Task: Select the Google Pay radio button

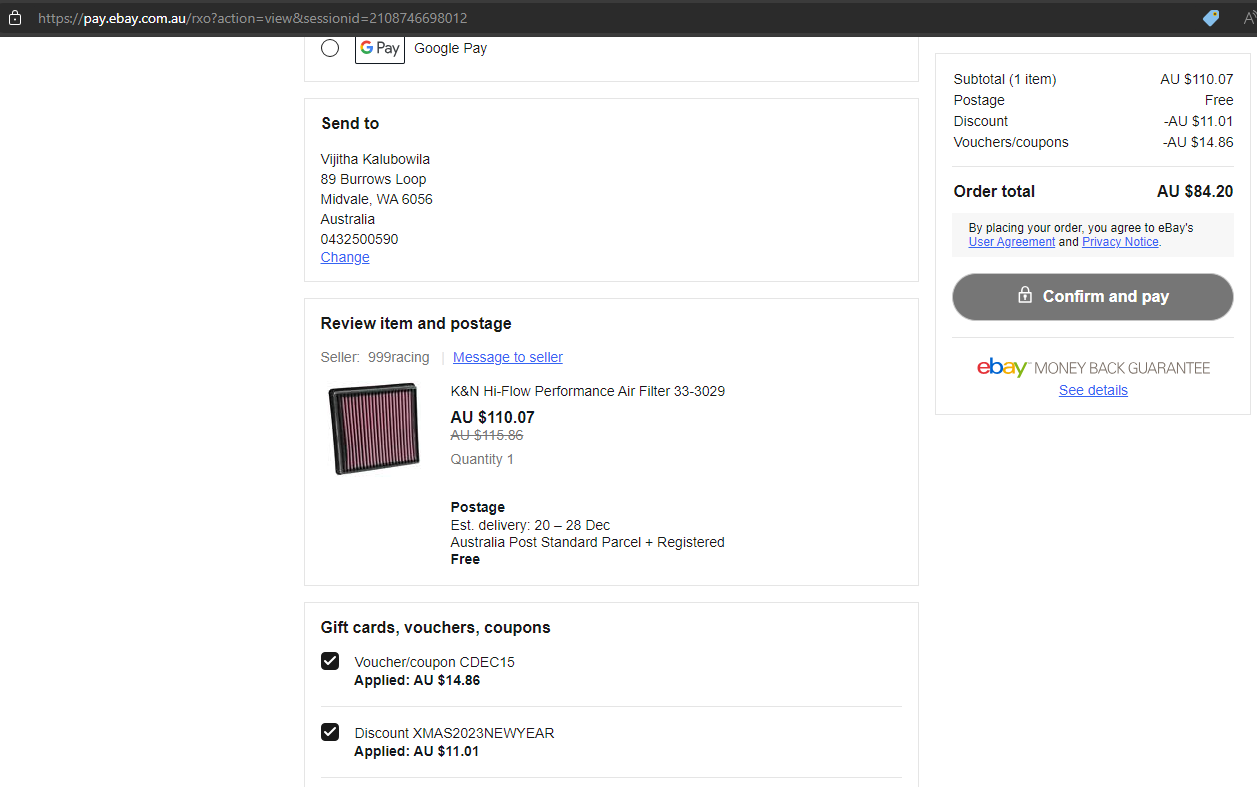Action: point(330,48)
